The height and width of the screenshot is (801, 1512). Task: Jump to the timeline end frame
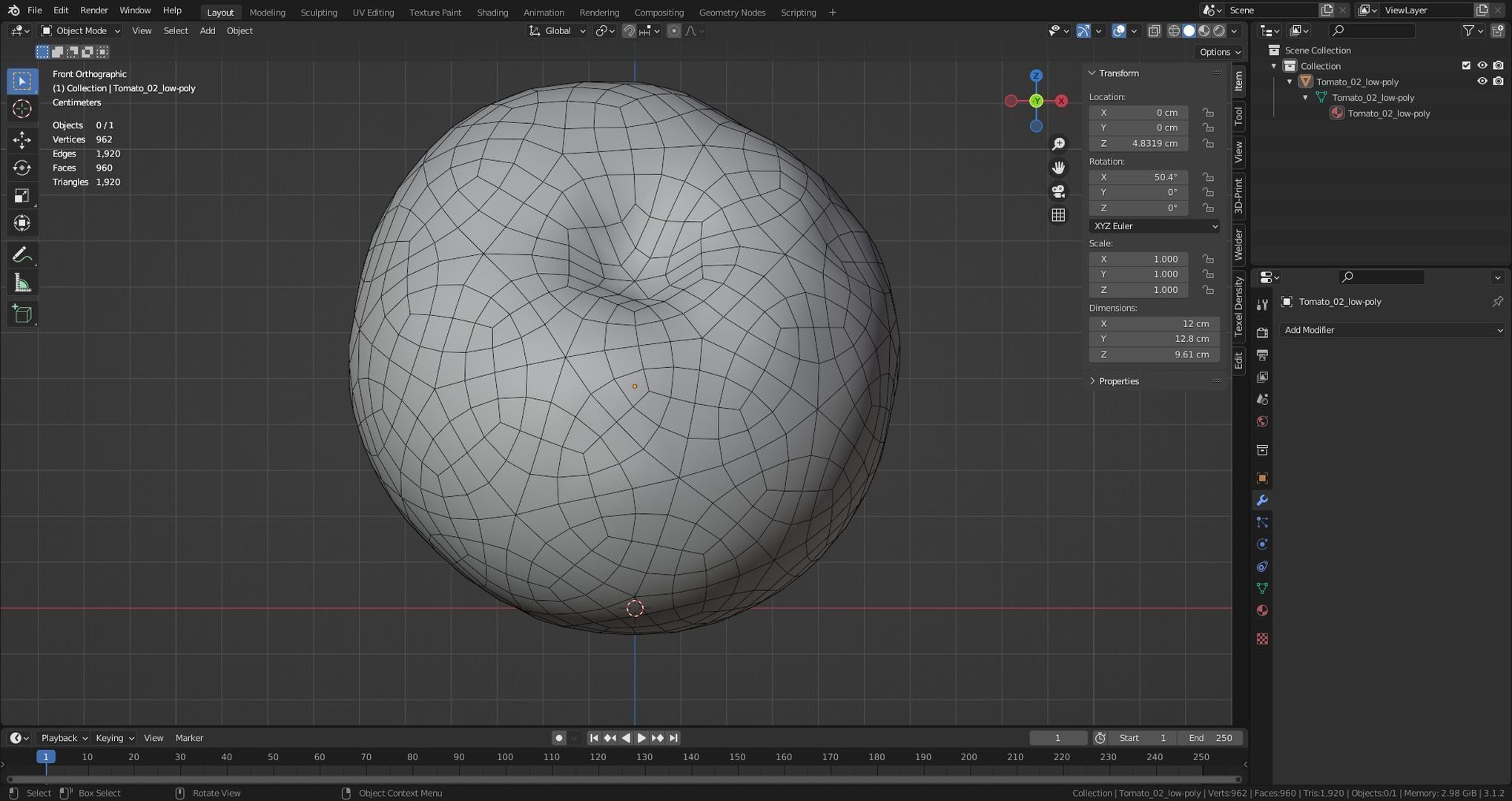[x=673, y=738]
